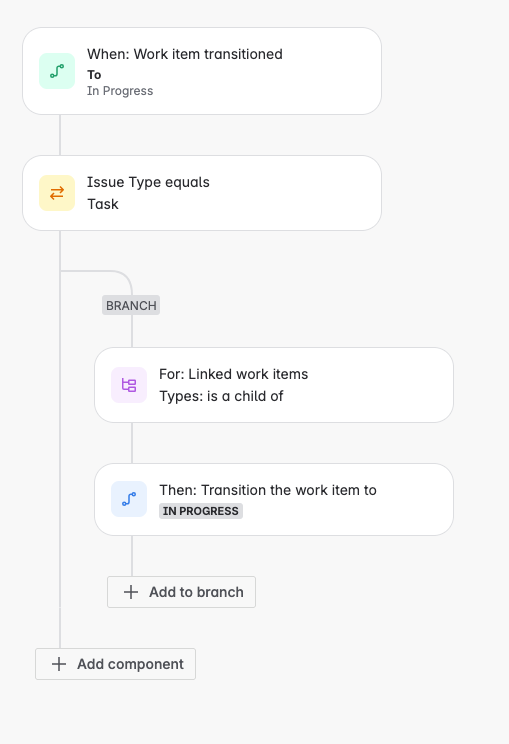Click the 'Add to branch' button
This screenshot has width=509, height=744.
coord(182,592)
